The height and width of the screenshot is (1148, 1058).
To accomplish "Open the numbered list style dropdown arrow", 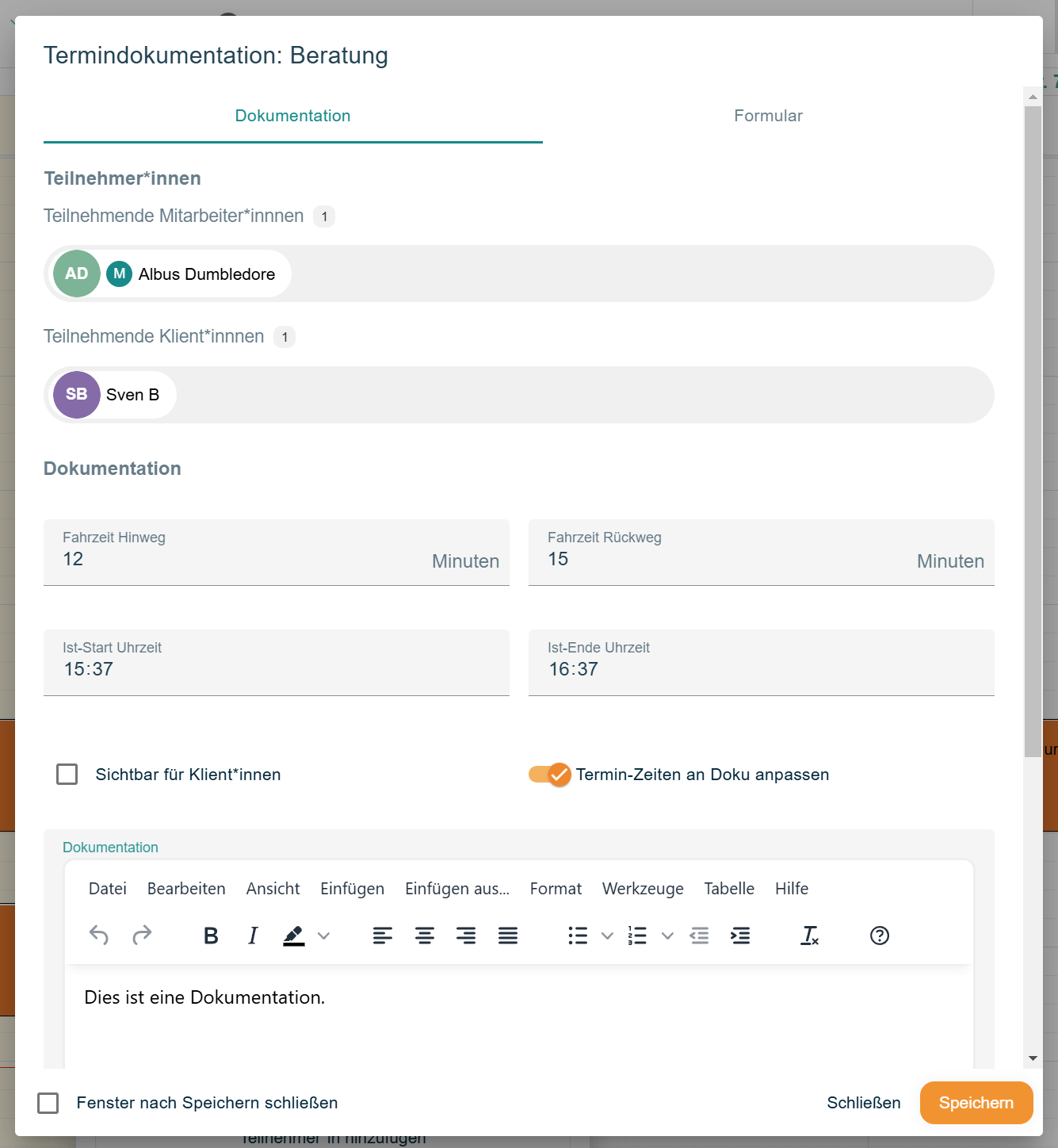I will tap(667, 936).
